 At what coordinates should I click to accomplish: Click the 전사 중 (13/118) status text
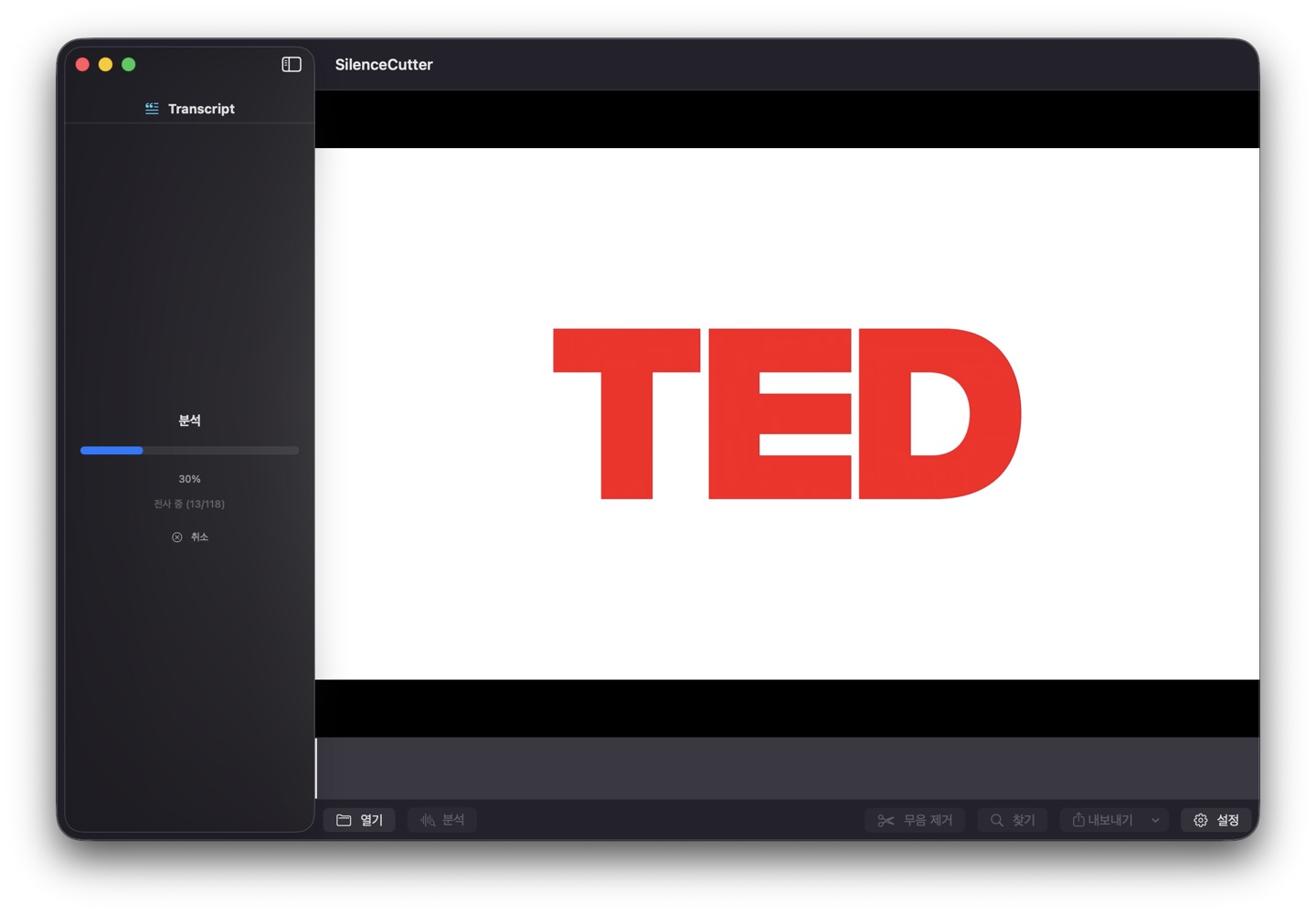click(x=189, y=504)
